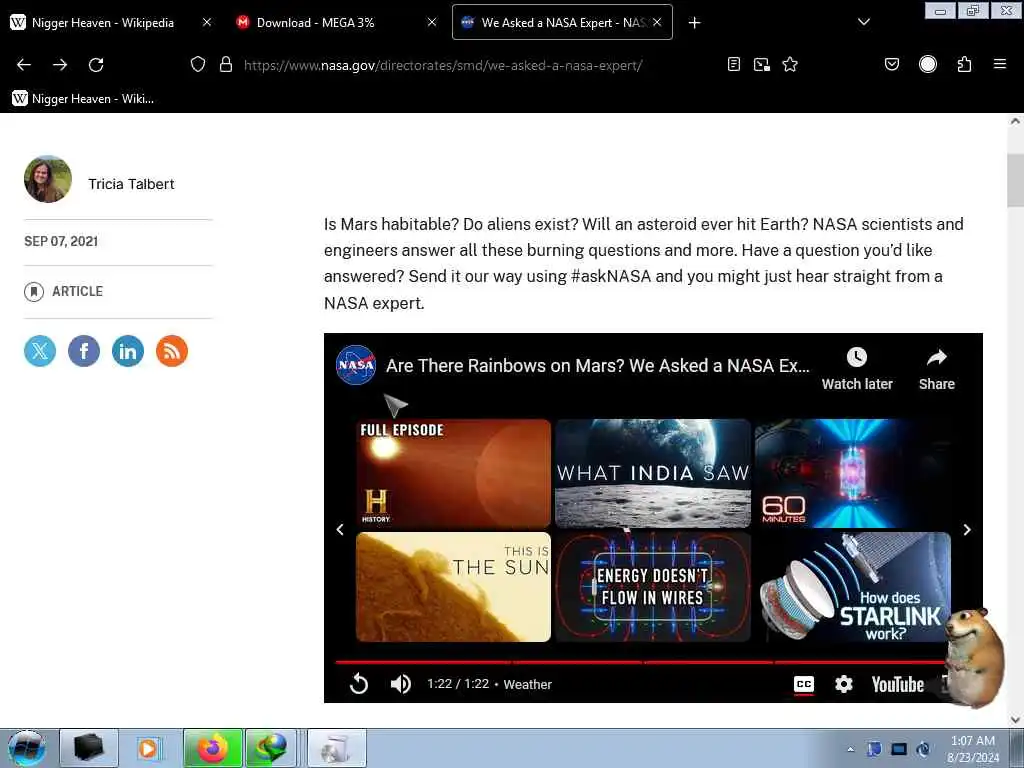Go forward one page in history
This screenshot has width=1024, height=768.
point(60,65)
